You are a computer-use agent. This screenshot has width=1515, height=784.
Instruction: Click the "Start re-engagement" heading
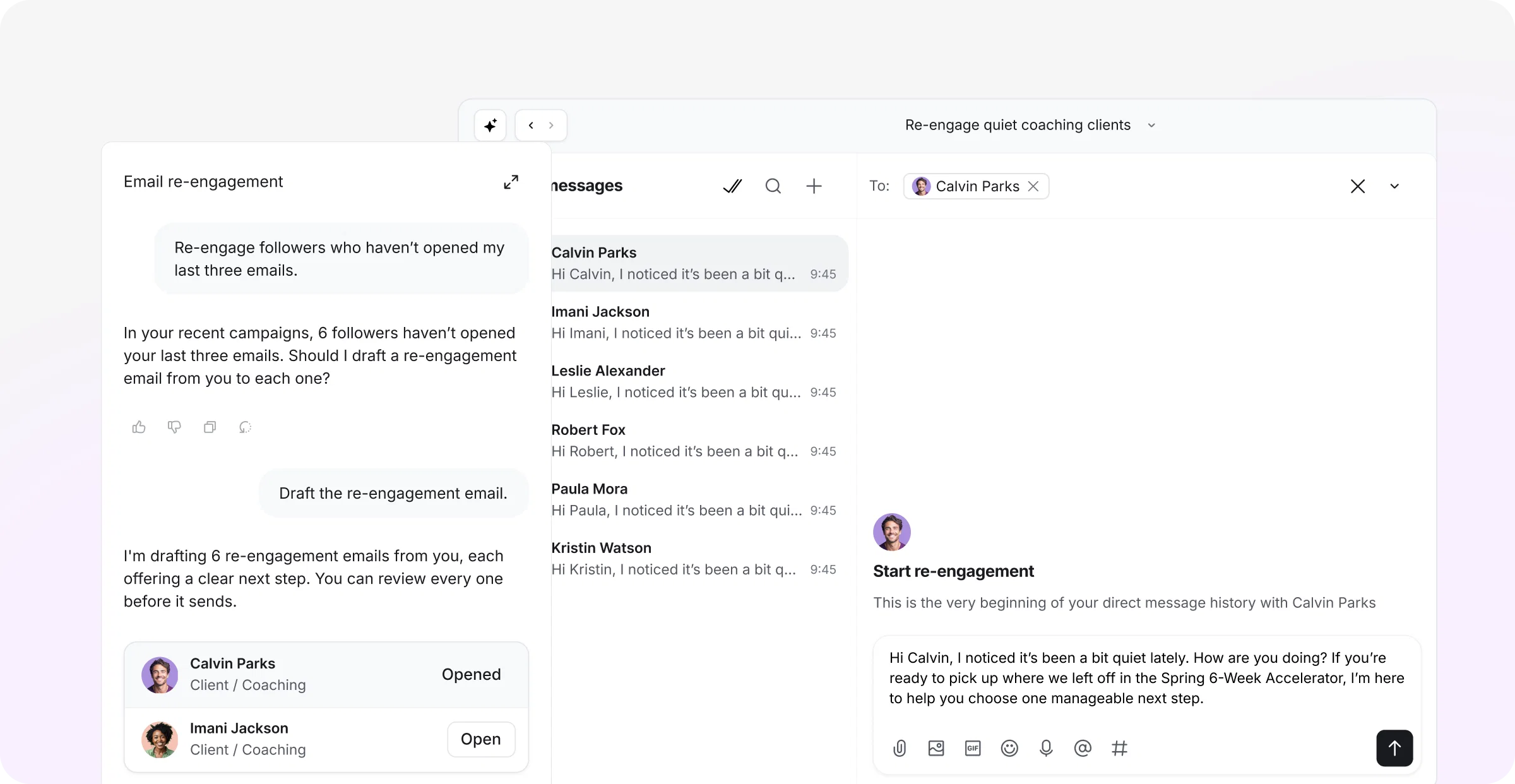click(x=953, y=571)
